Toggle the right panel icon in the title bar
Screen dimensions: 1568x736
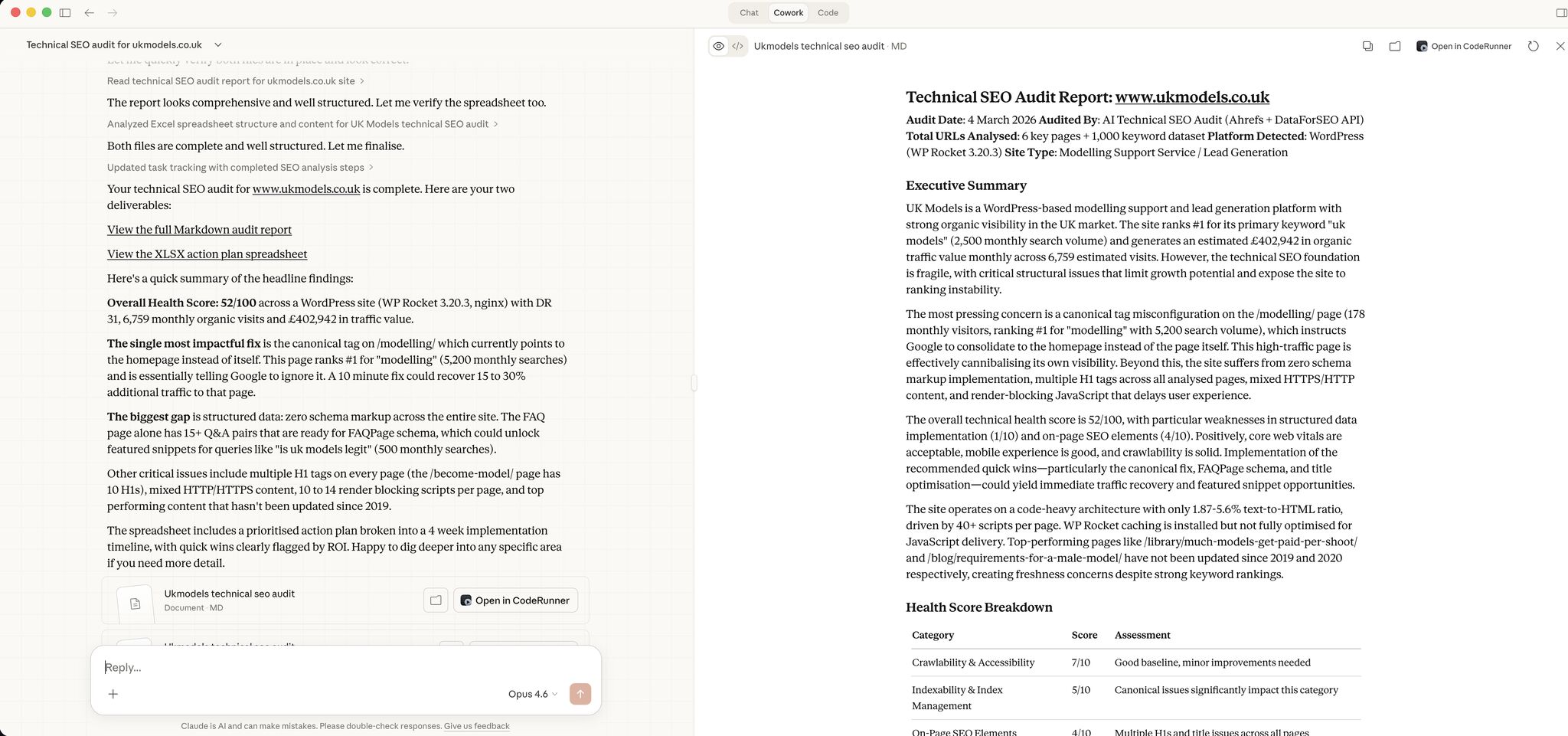[x=1561, y=13]
